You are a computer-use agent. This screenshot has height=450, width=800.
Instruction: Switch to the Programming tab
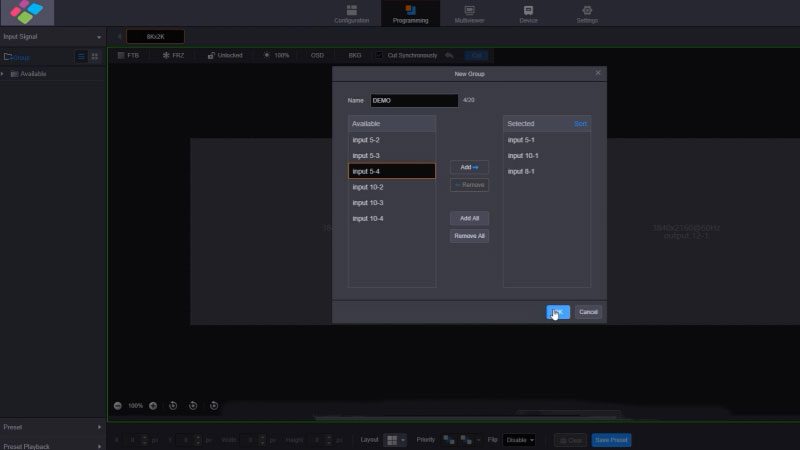[410, 14]
